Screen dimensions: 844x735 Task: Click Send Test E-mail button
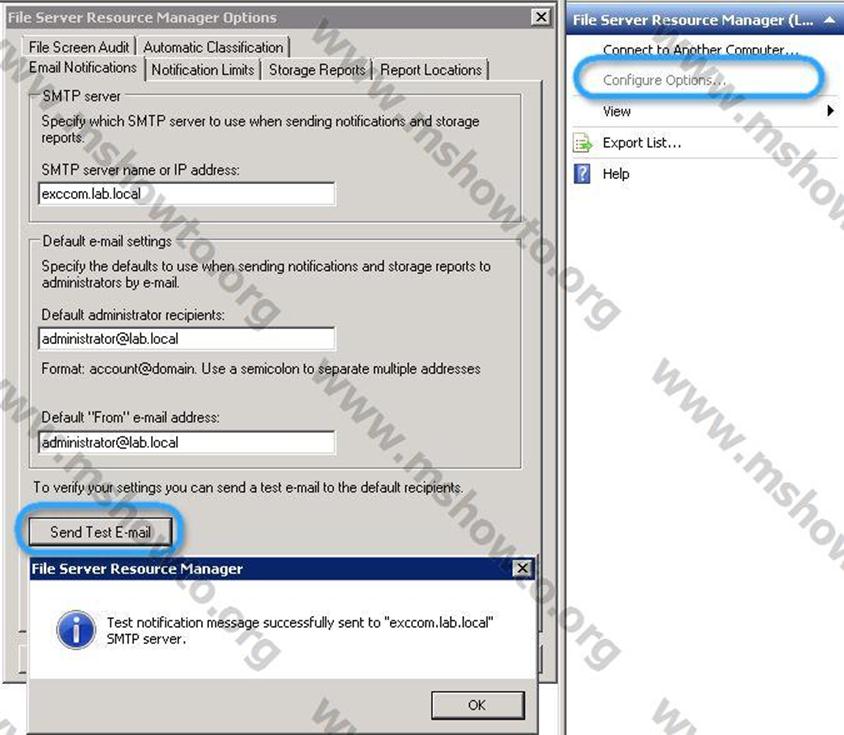[x=100, y=532]
